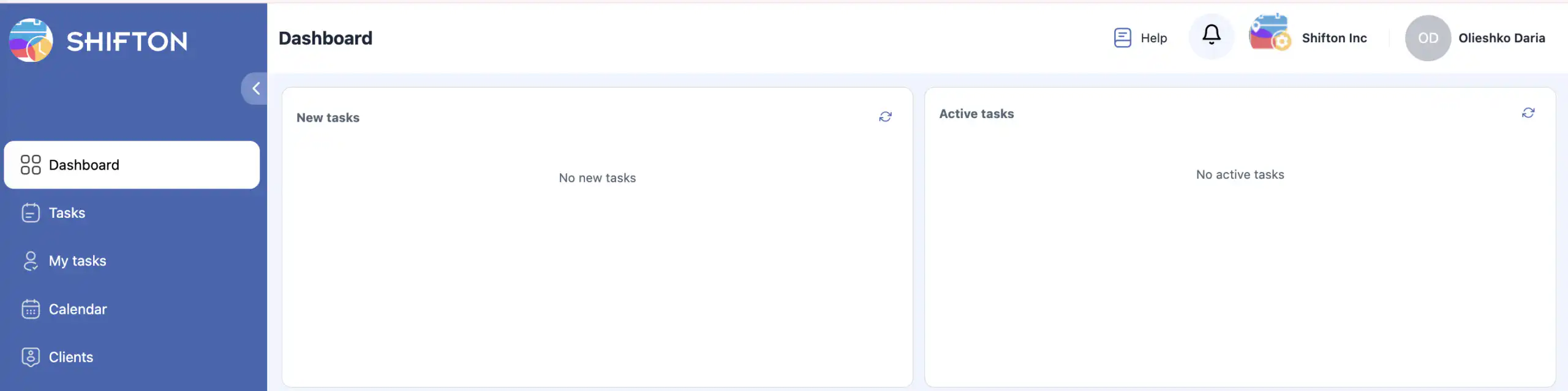
Task: Open the Help link text
Action: [1153, 38]
